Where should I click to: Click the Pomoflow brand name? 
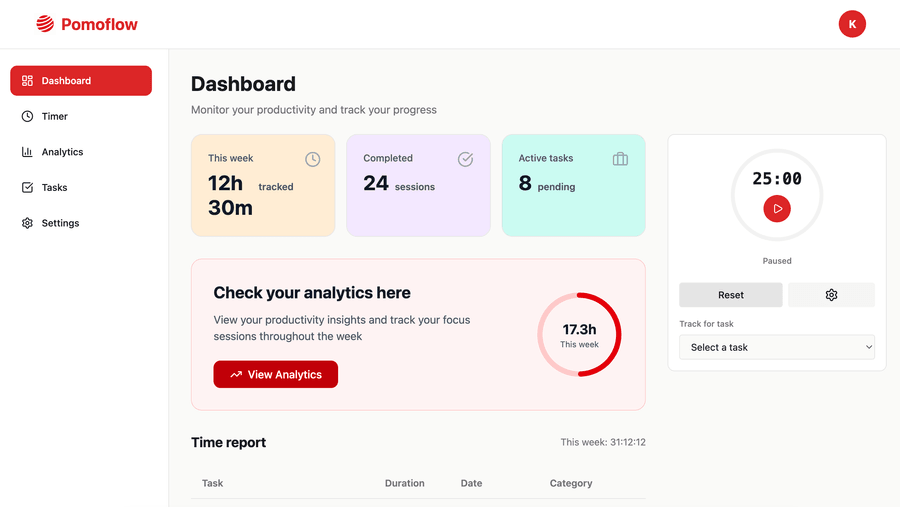pyautogui.click(x=99, y=24)
